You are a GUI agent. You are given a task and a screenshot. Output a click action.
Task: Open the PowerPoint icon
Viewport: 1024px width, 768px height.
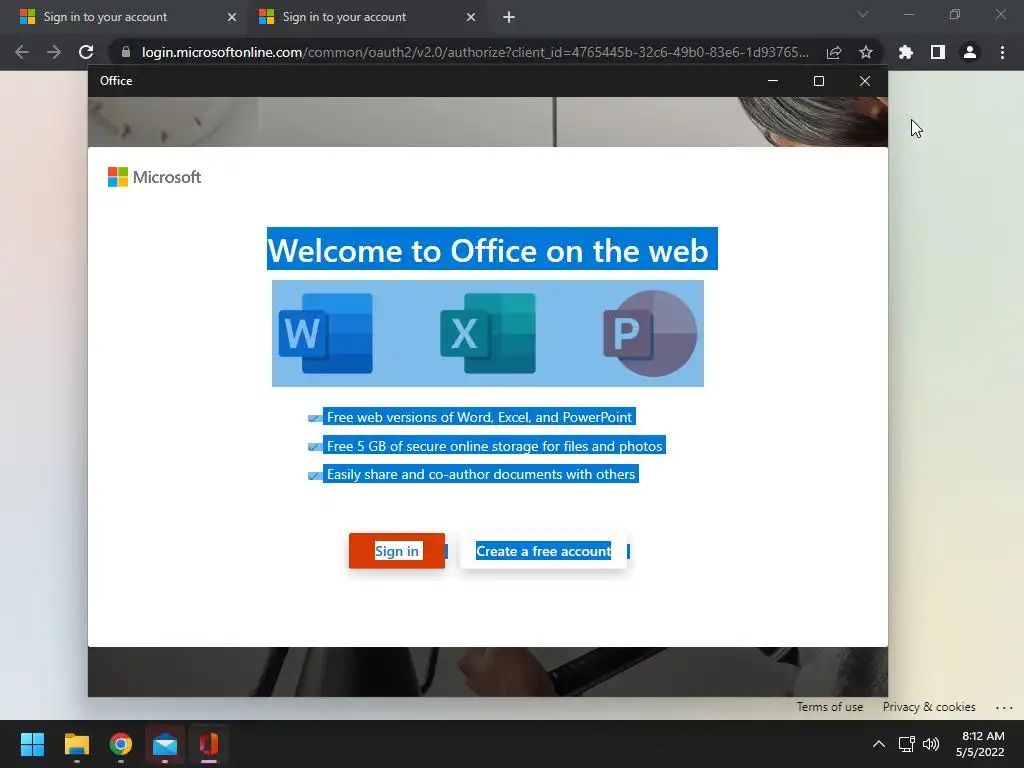tap(650, 333)
